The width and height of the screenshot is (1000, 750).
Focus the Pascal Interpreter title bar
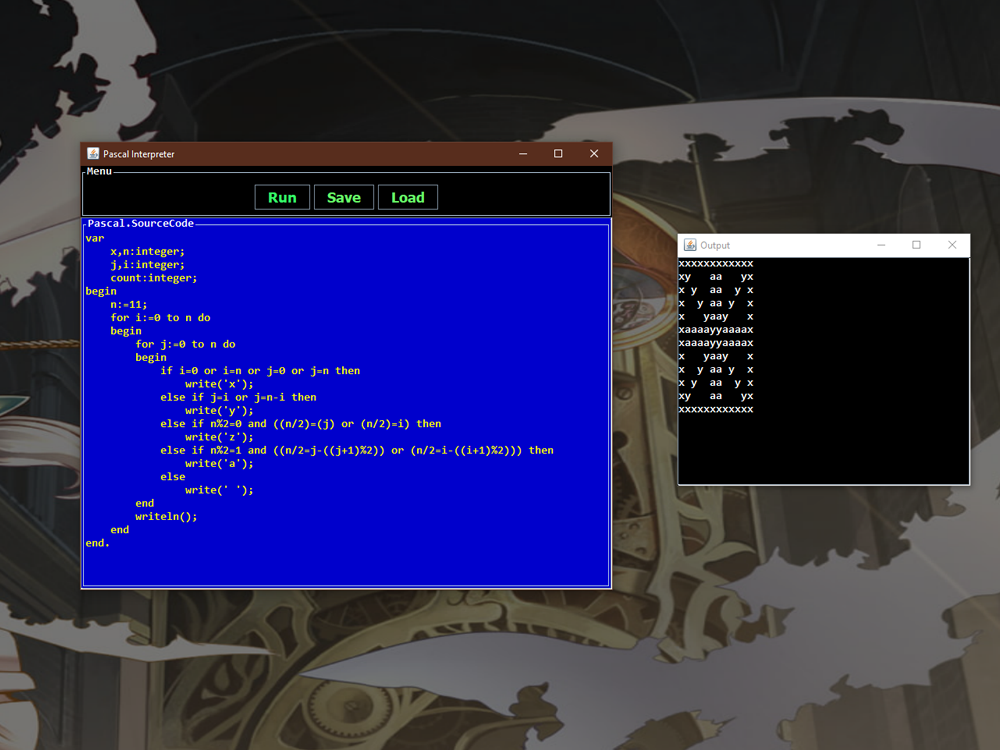[300, 154]
